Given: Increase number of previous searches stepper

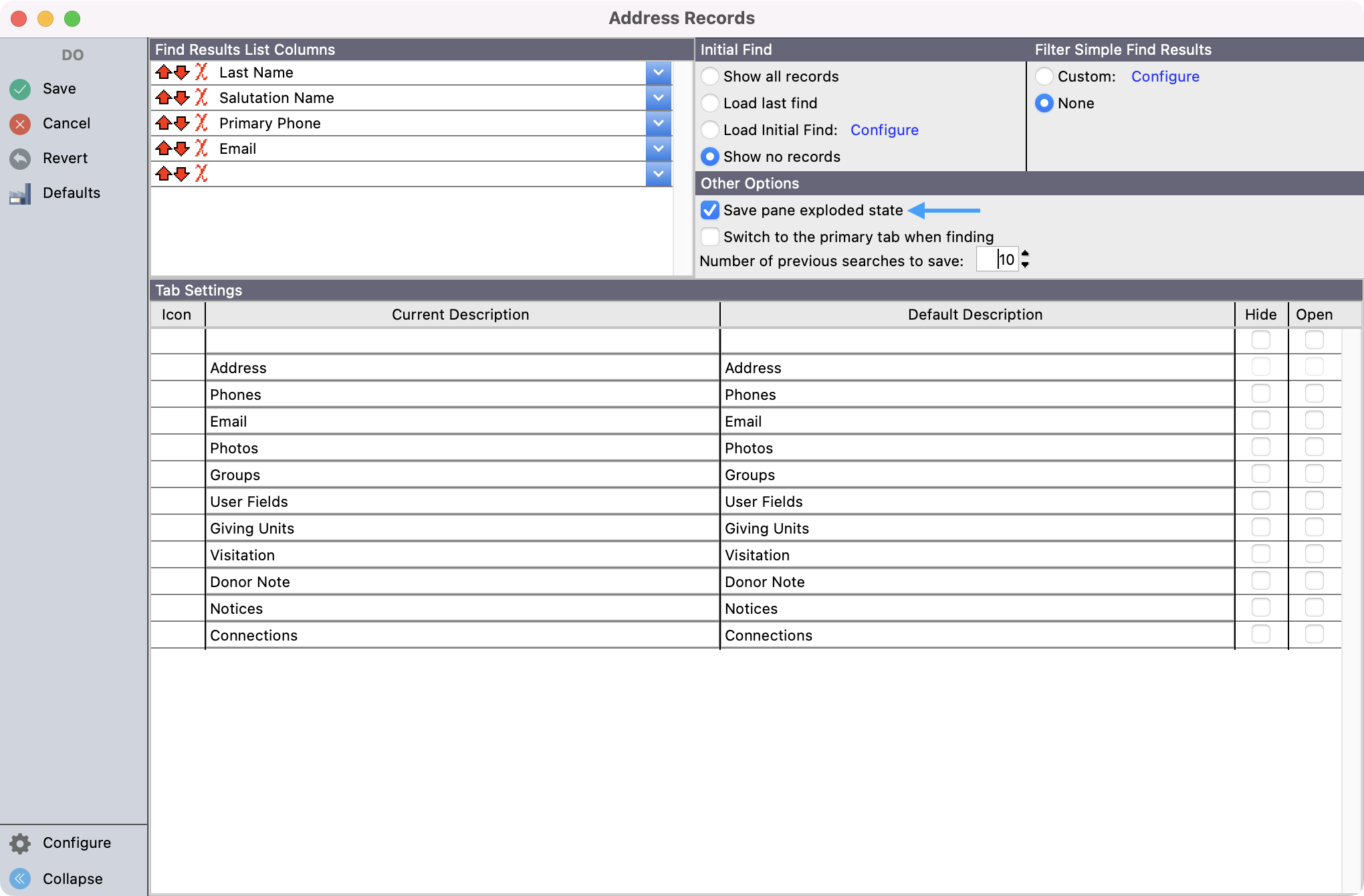Looking at the screenshot, I should pyautogui.click(x=1026, y=253).
